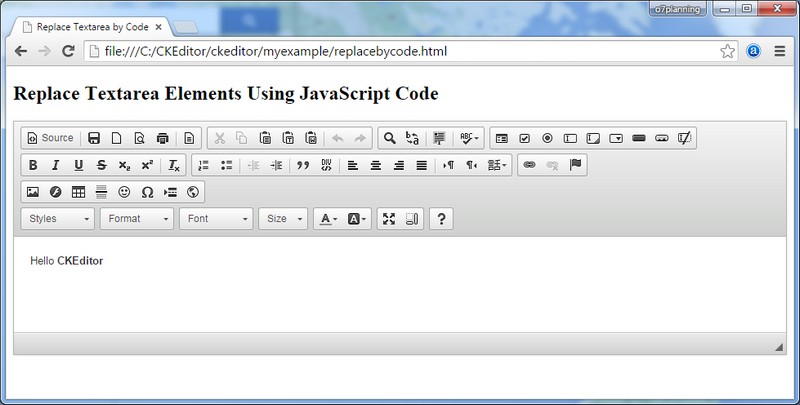The image size is (800, 405).
Task: Open the Font dropdown
Action: (x=216, y=219)
